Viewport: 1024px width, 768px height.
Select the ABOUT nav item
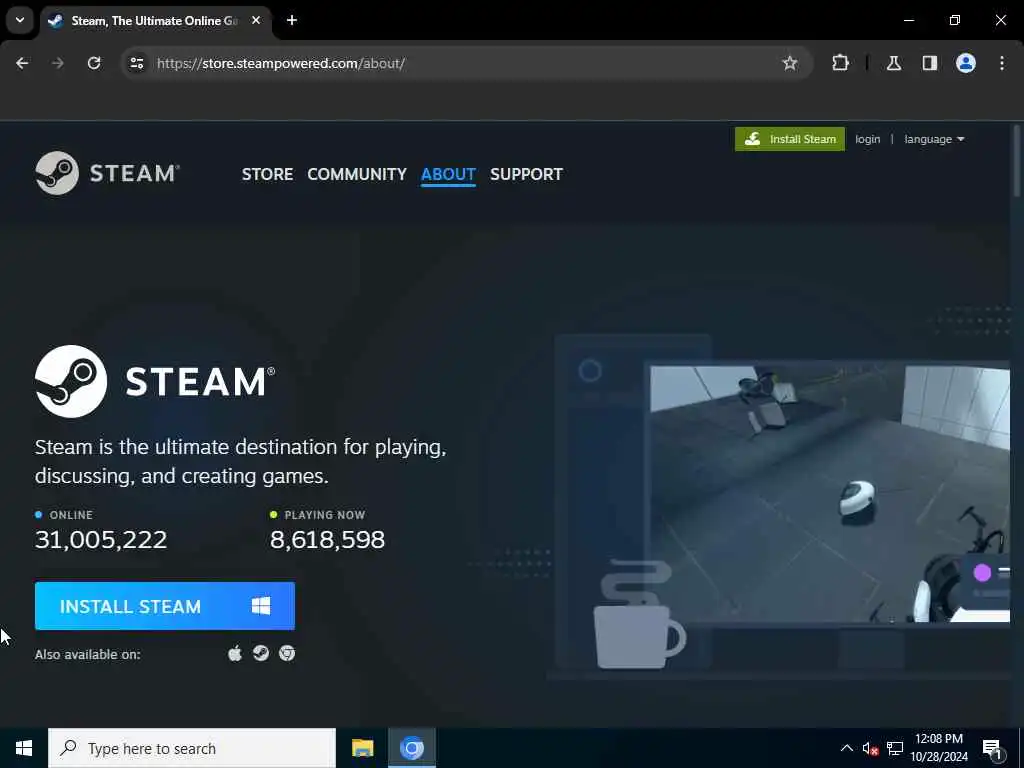pos(448,174)
